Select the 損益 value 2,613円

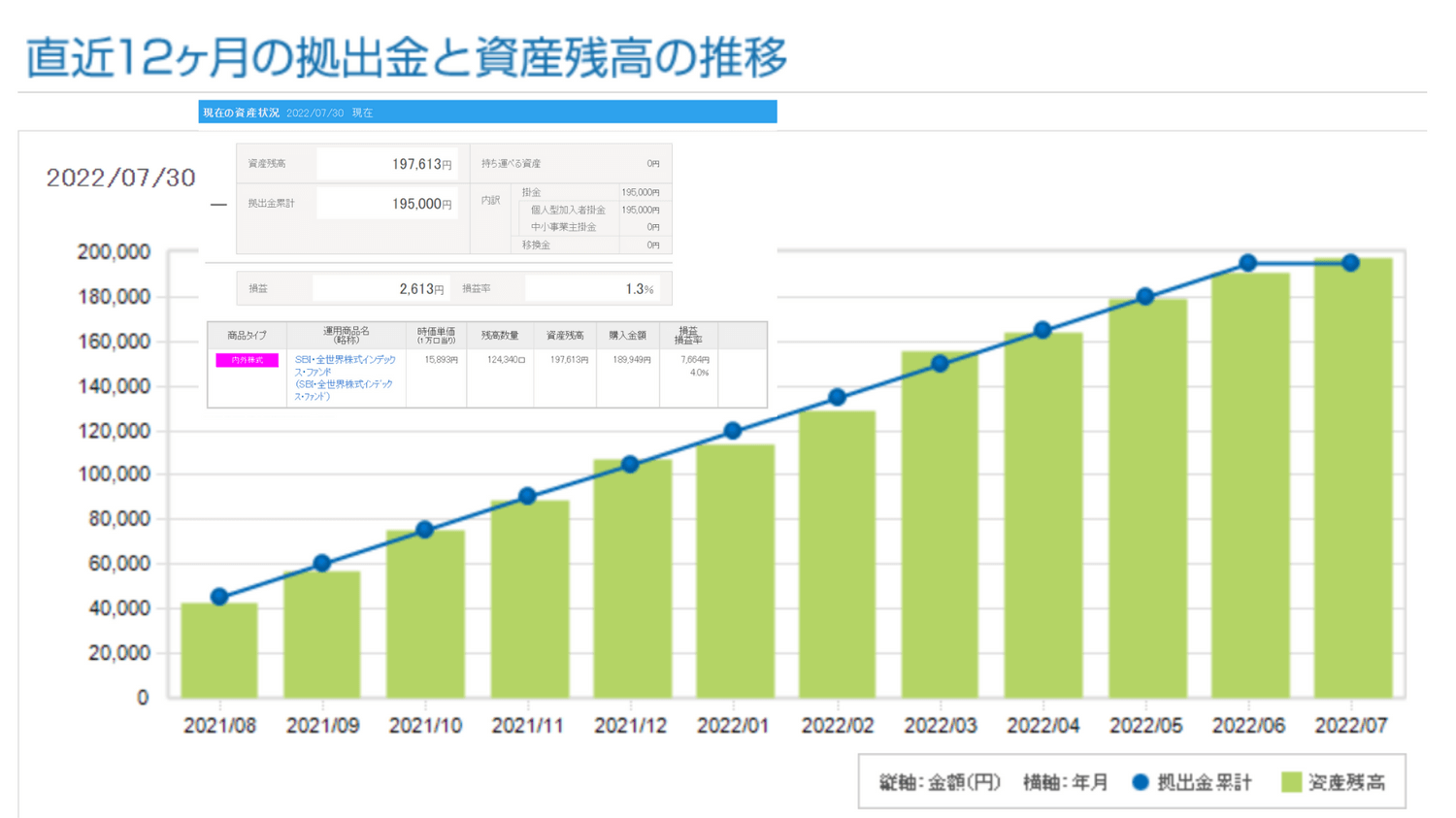(x=381, y=289)
